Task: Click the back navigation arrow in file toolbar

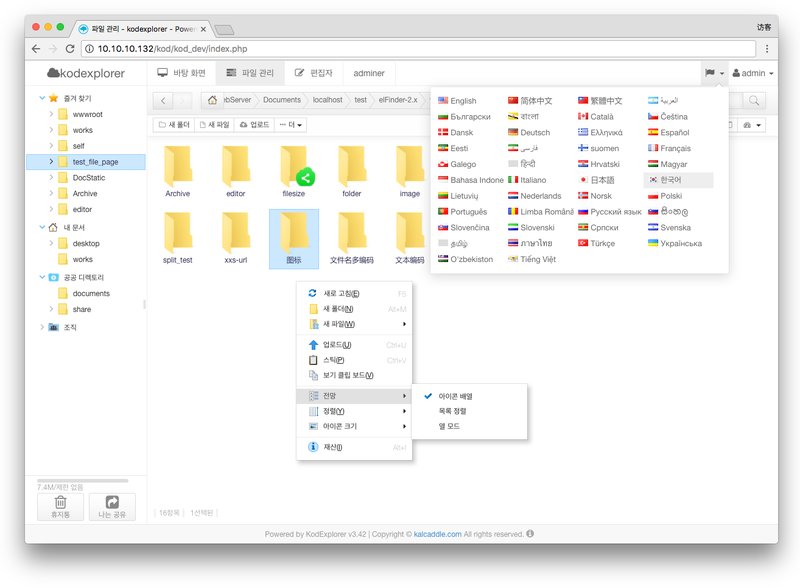Action: [164, 100]
